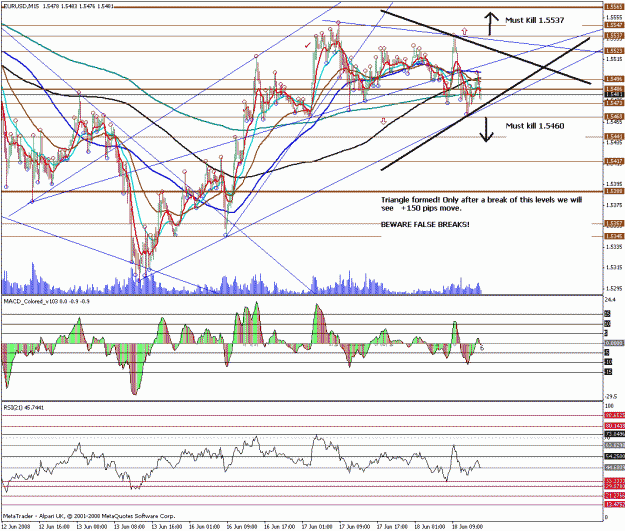Select the red check mark chart object
This screenshot has height=531, width=625.
pos(307,45)
